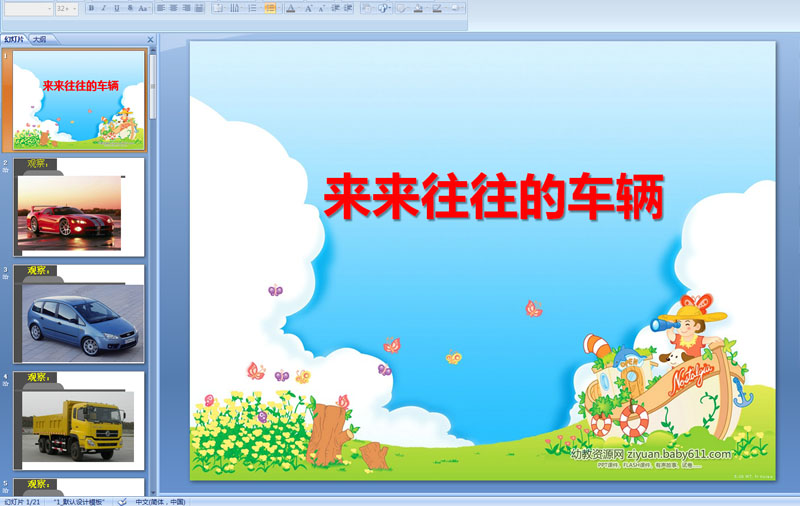Increase the font size
The width and height of the screenshot is (800, 506).
tap(309, 8)
